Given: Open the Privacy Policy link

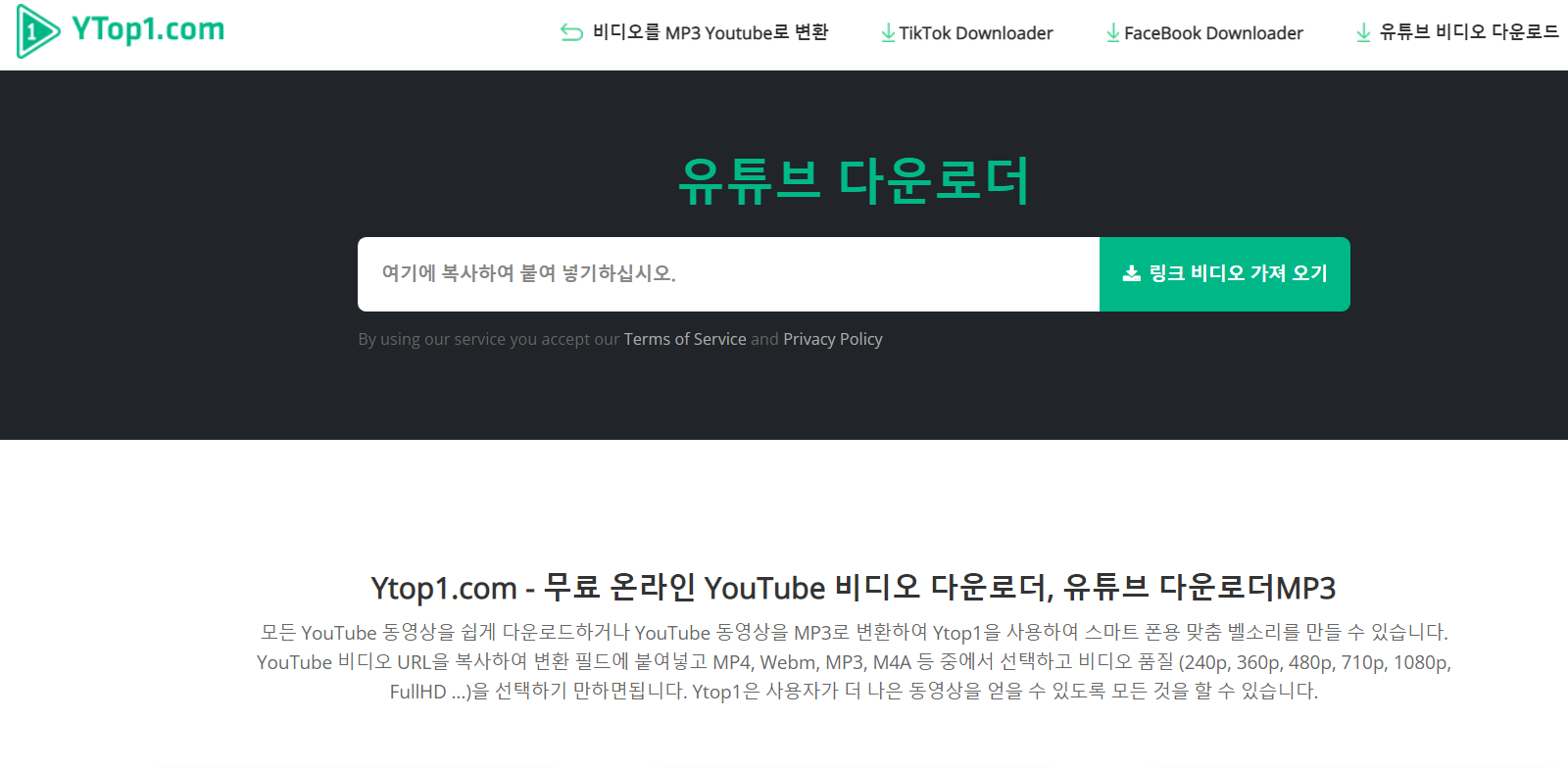Looking at the screenshot, I should [x=833, y=339].
